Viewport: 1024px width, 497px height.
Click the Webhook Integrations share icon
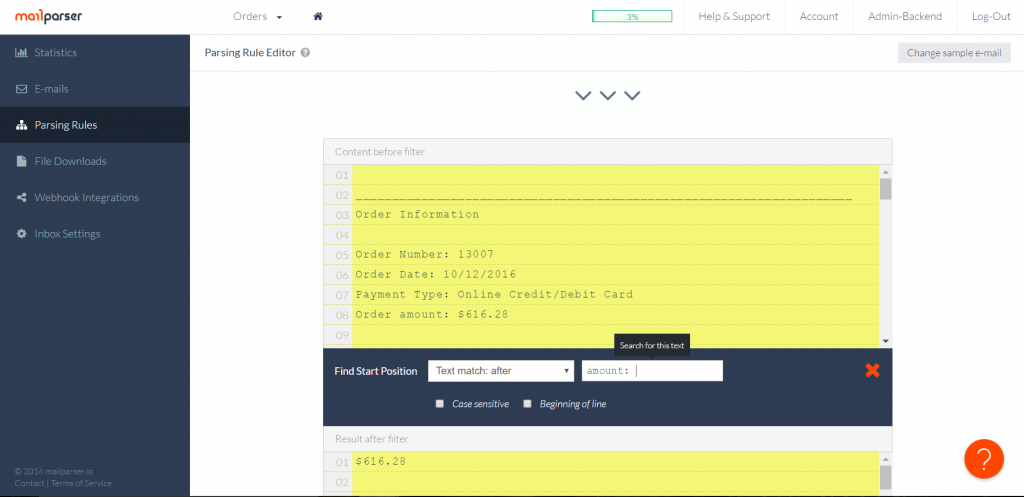coord(21,198)
